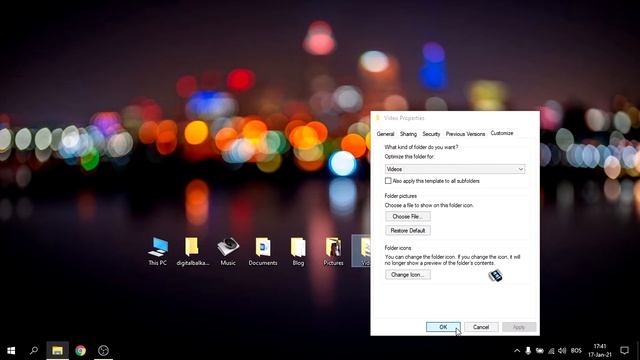
Task: Open OBS Studio taskbar icon
Action: pos(103,350)
